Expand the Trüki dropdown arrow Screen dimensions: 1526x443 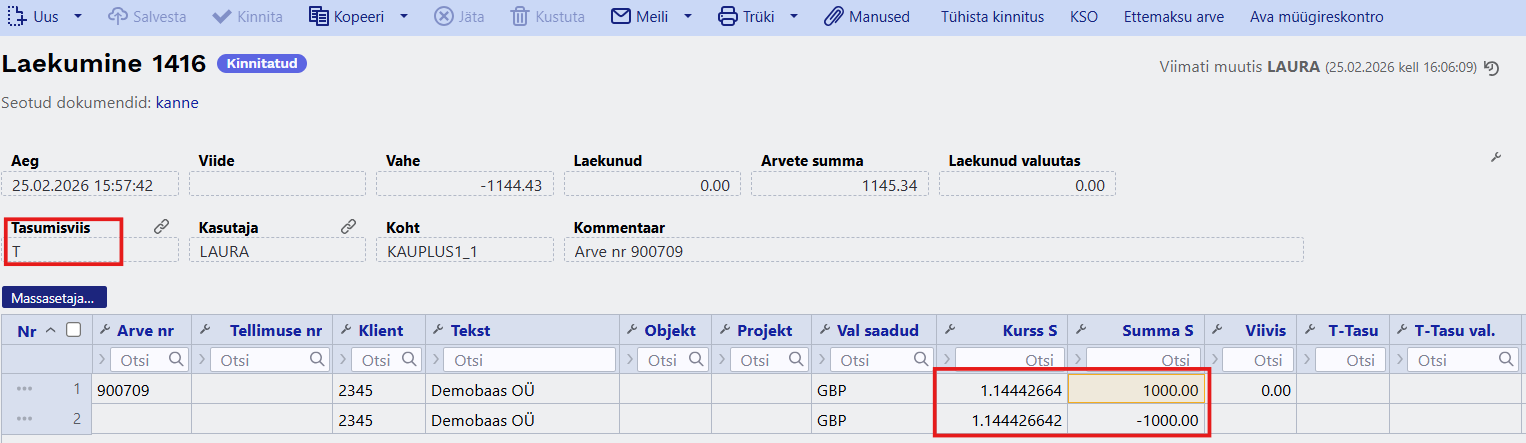coord(794,17)
